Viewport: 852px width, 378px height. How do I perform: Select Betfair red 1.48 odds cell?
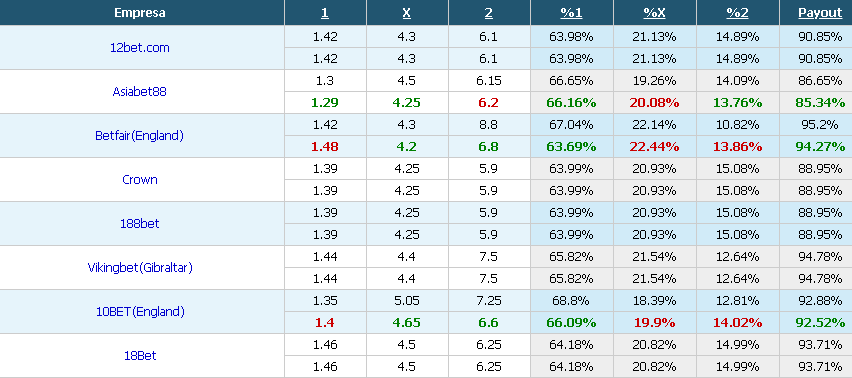click(x=325, y=147)
